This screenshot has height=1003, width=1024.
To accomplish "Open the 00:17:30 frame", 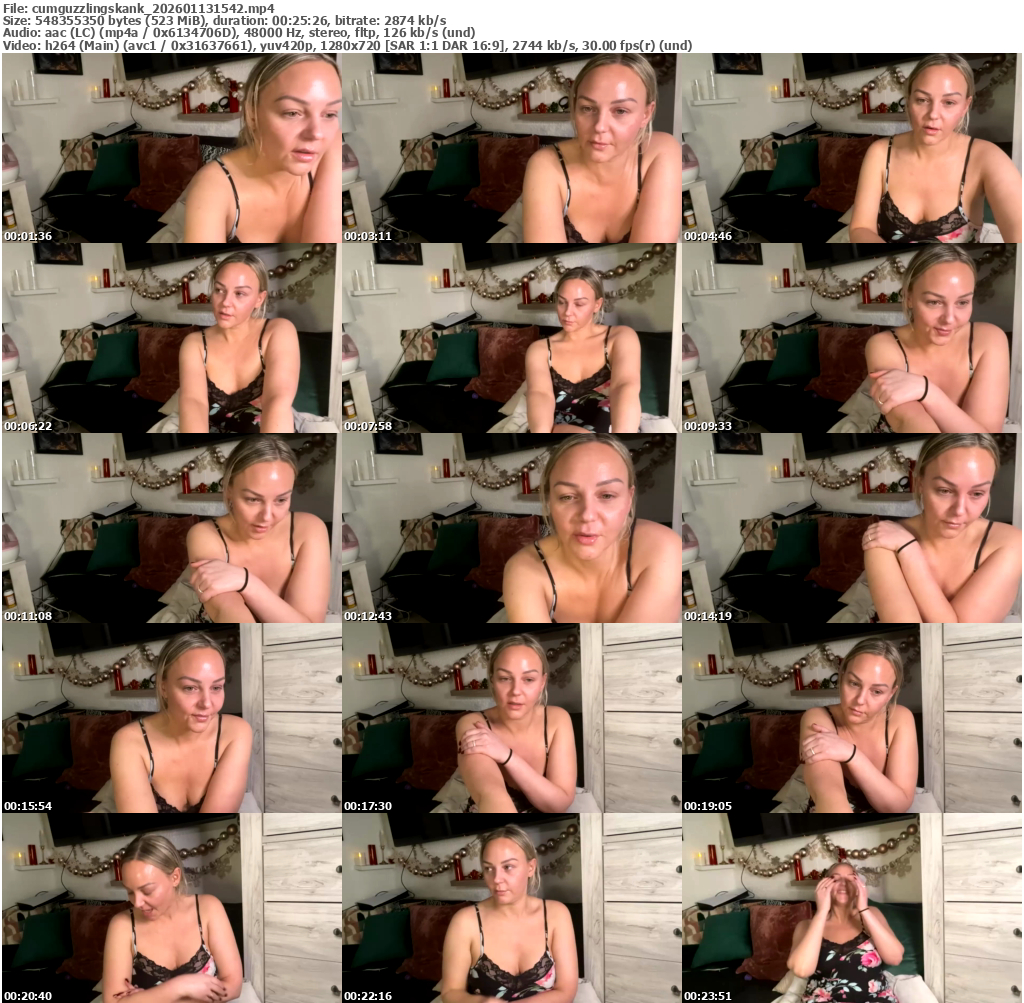I will pos(511,718).
